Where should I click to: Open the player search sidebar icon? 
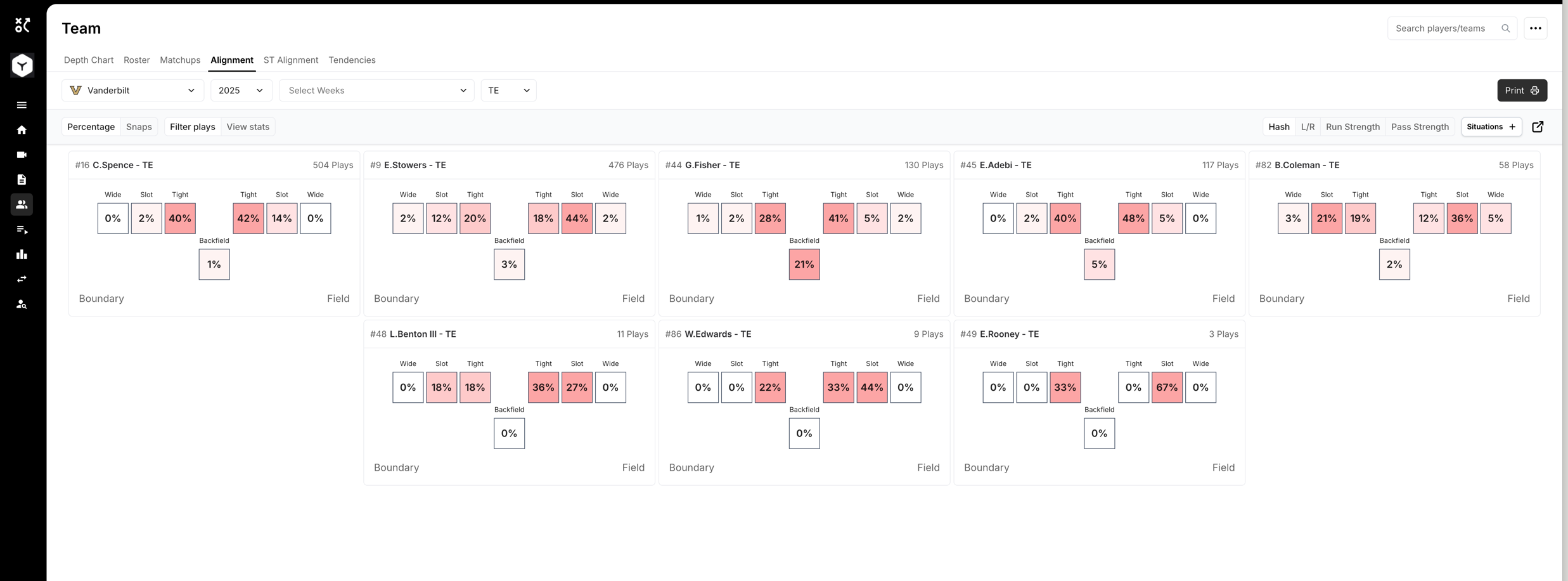pos(22,304)
